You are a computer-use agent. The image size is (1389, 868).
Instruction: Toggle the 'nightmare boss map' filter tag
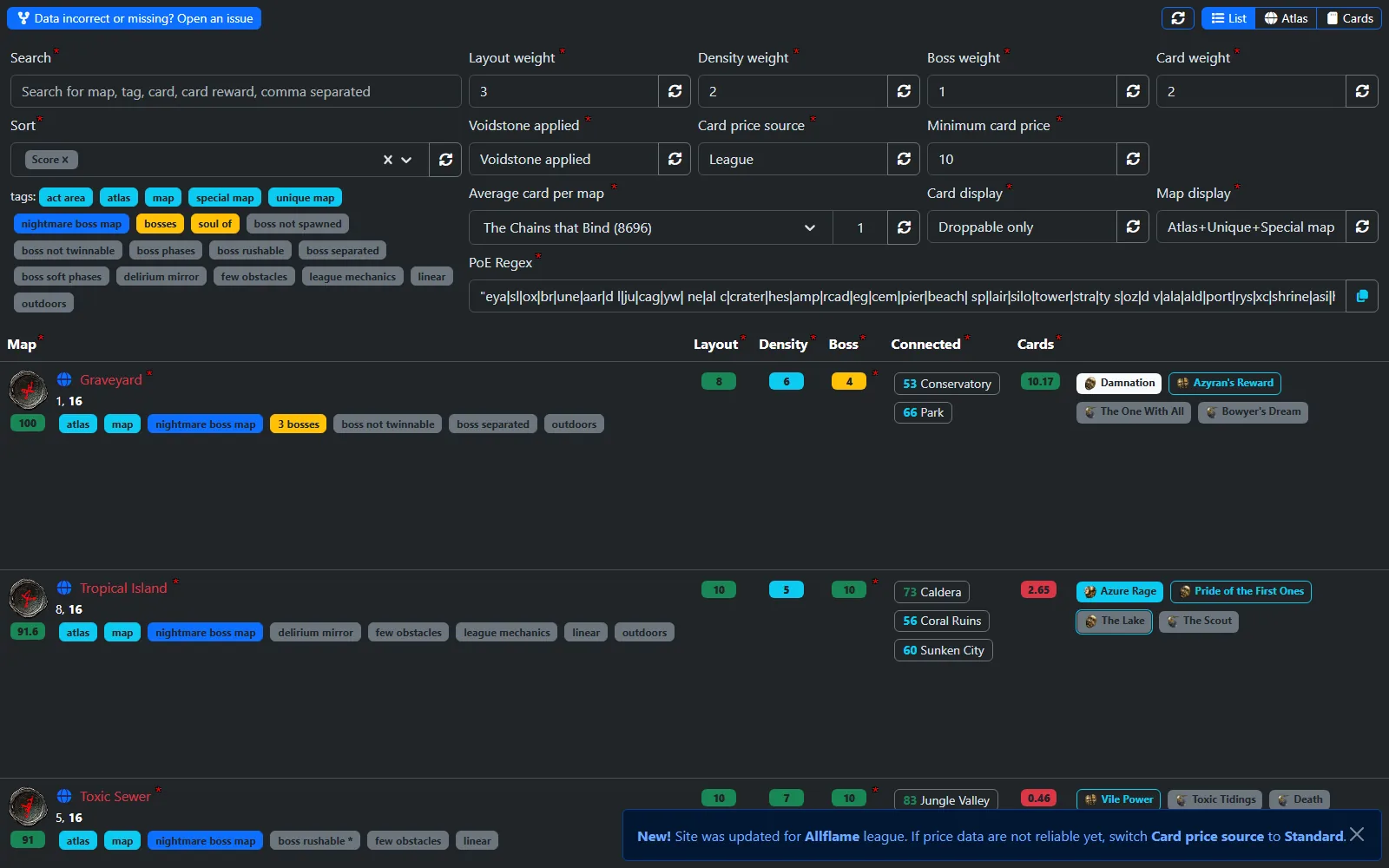click(x=71, y=224)
